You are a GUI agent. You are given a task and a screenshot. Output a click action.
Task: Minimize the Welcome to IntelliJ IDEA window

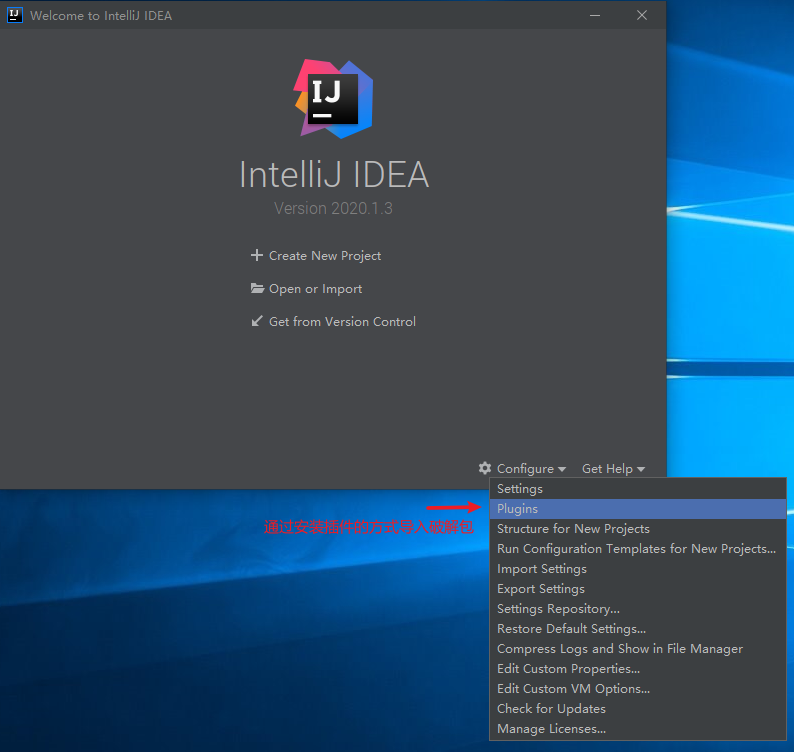tap(595, 15)
